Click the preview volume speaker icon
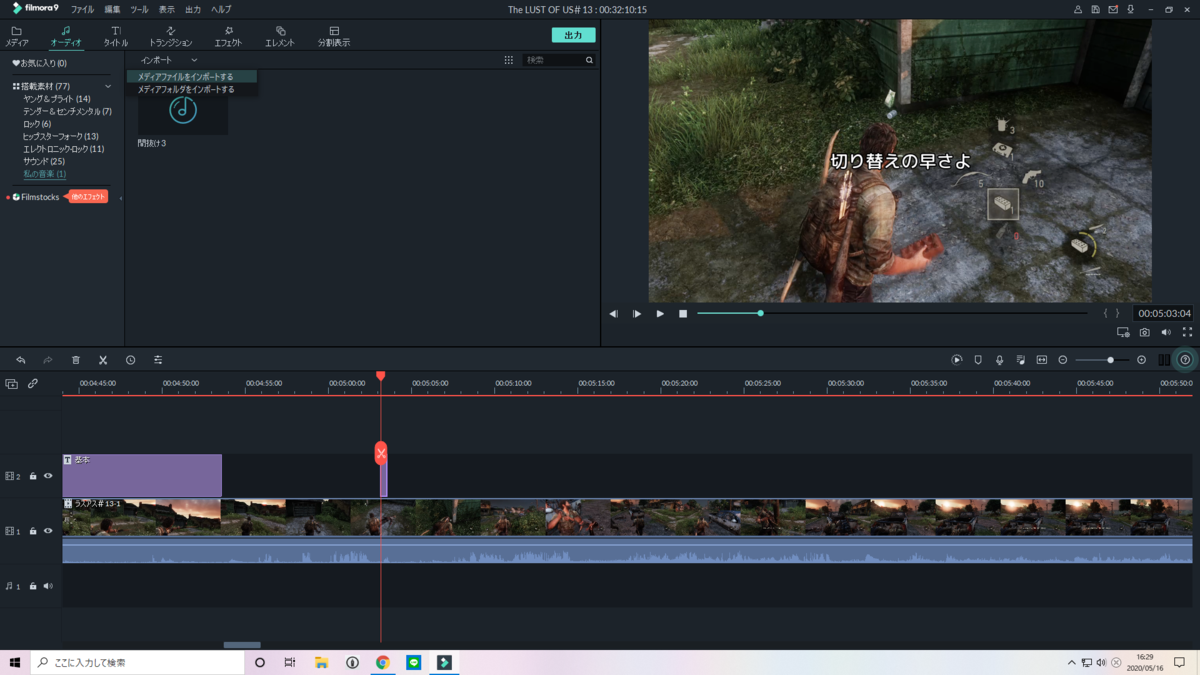 tap(1167, 332)
